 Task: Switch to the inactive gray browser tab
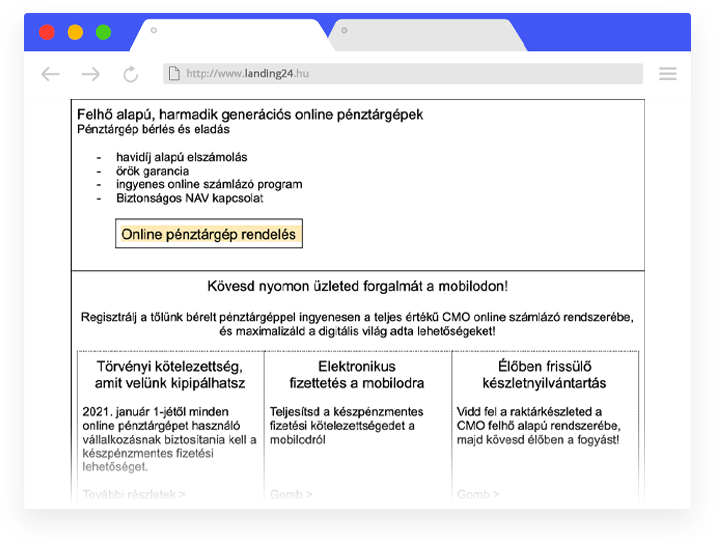point(425,35)
